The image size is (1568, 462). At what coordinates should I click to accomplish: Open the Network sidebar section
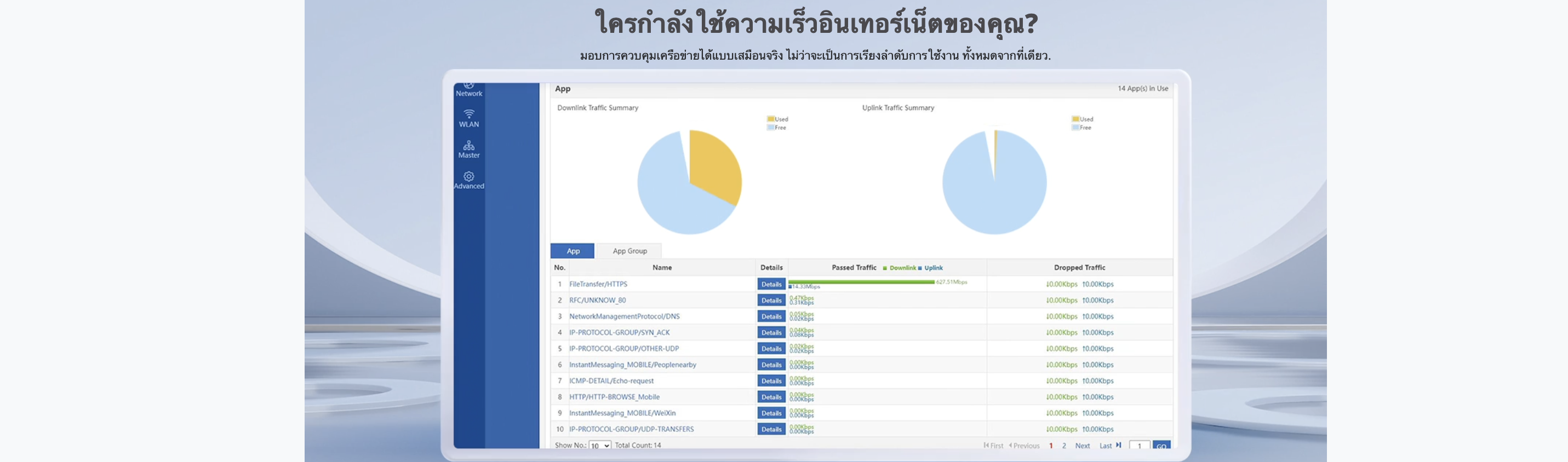pos(468,90)
